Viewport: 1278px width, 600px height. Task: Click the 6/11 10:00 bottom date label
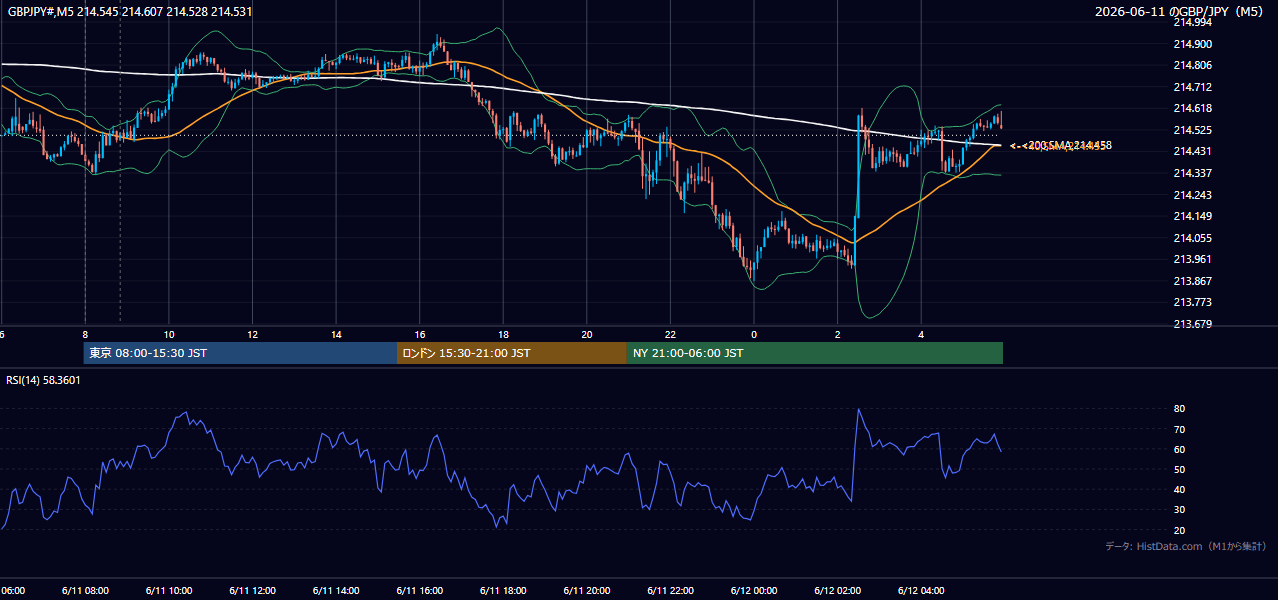pyautogui.click(x=168, y=591)
